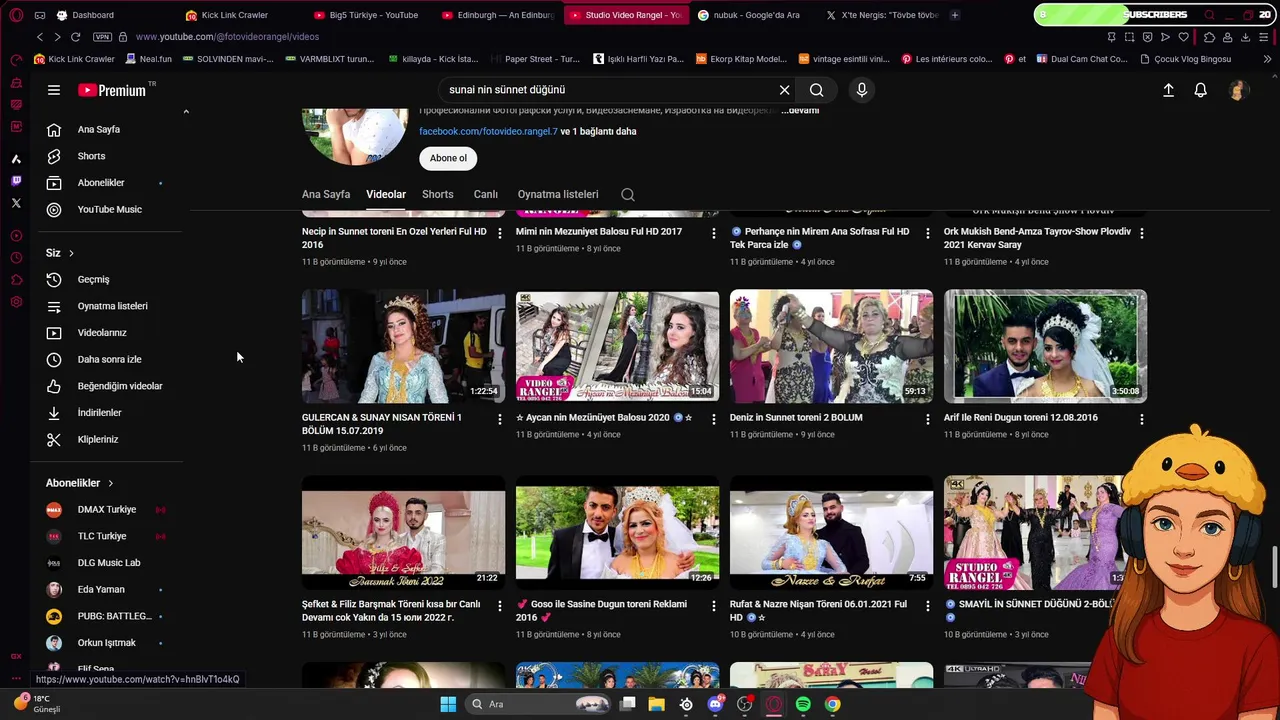Open the YouTube hamburger guide menu
Image resolution: width=1280 pixels, height=720 pixels.
pos(54,90)
